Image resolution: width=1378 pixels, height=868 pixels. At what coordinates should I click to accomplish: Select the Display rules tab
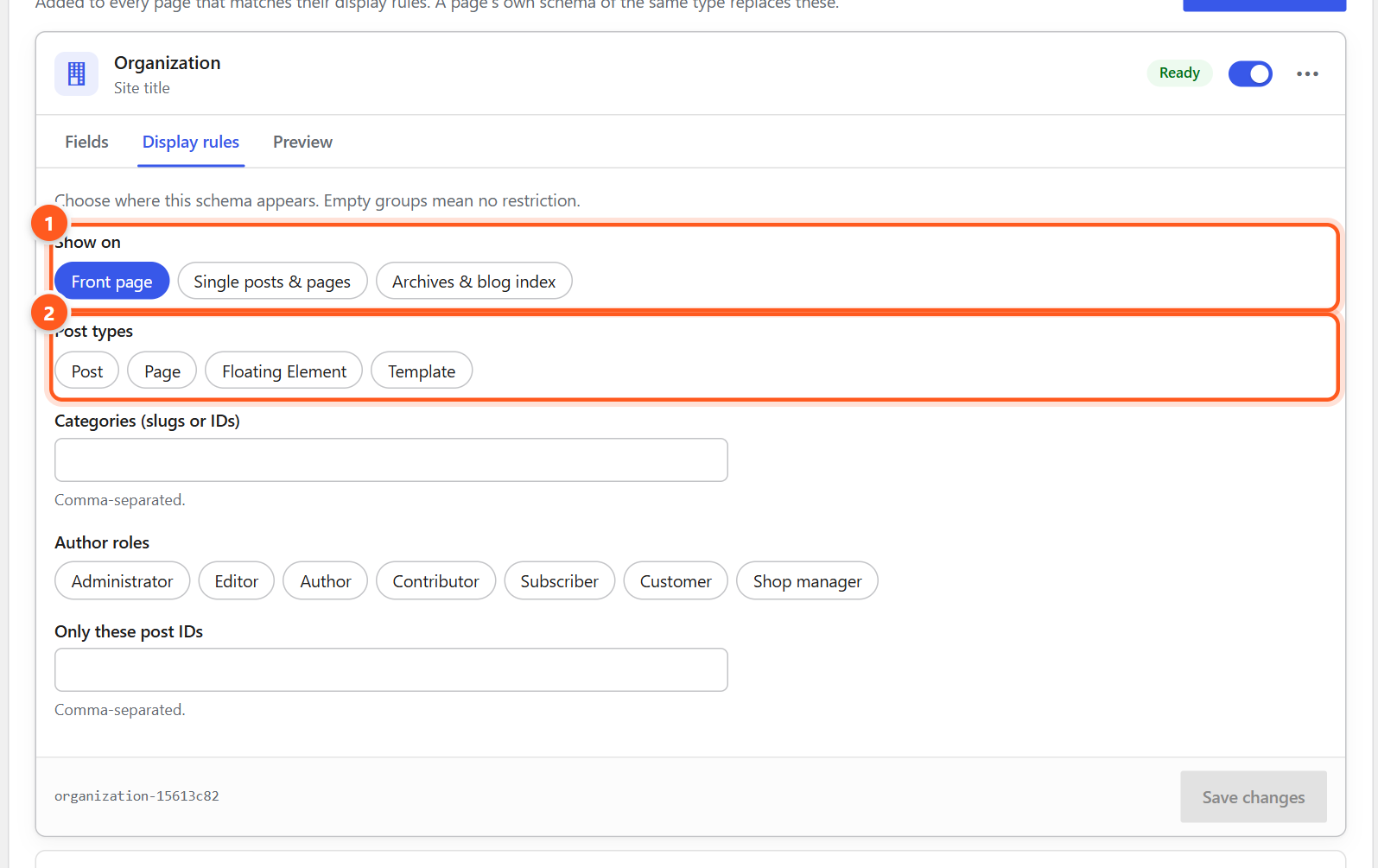(x=191, y=142)
